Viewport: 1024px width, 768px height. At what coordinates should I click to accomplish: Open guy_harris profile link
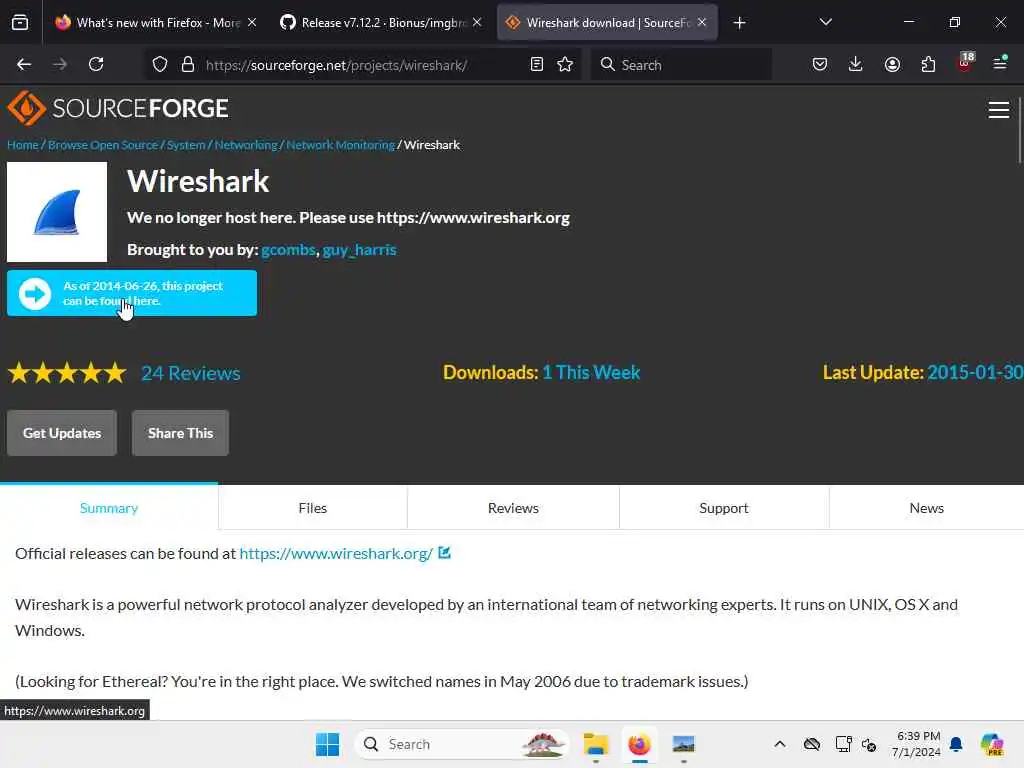pos(359,250)
